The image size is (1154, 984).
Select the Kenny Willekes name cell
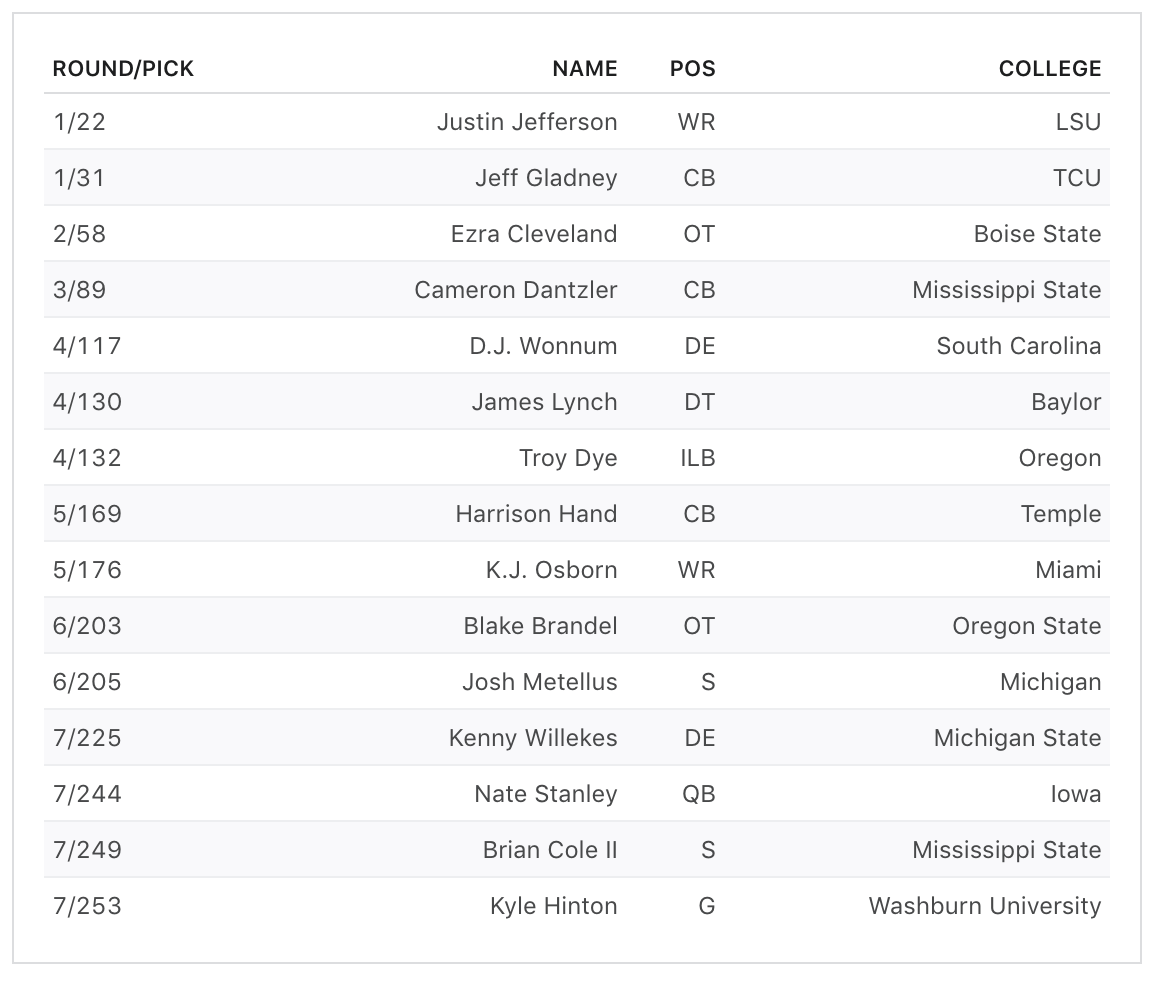[x=533, y=738]
